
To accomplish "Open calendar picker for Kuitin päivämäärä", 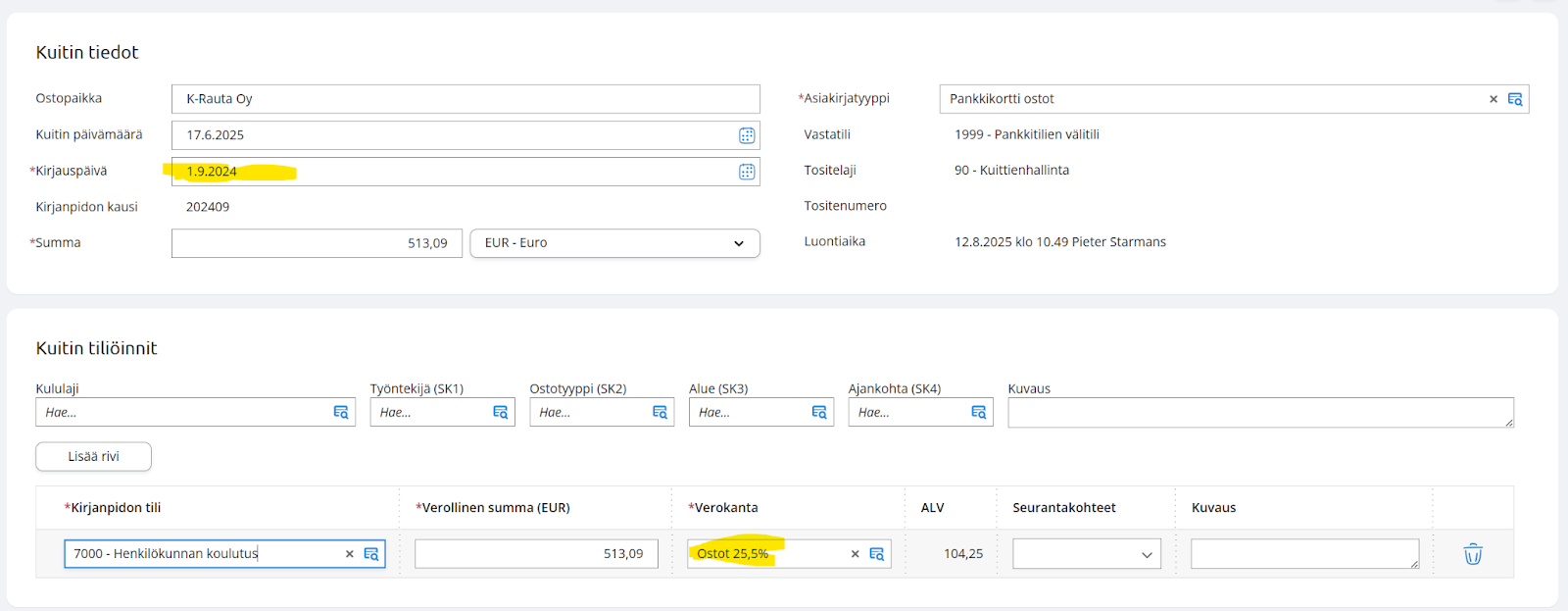I will click(x=747, y=135).
